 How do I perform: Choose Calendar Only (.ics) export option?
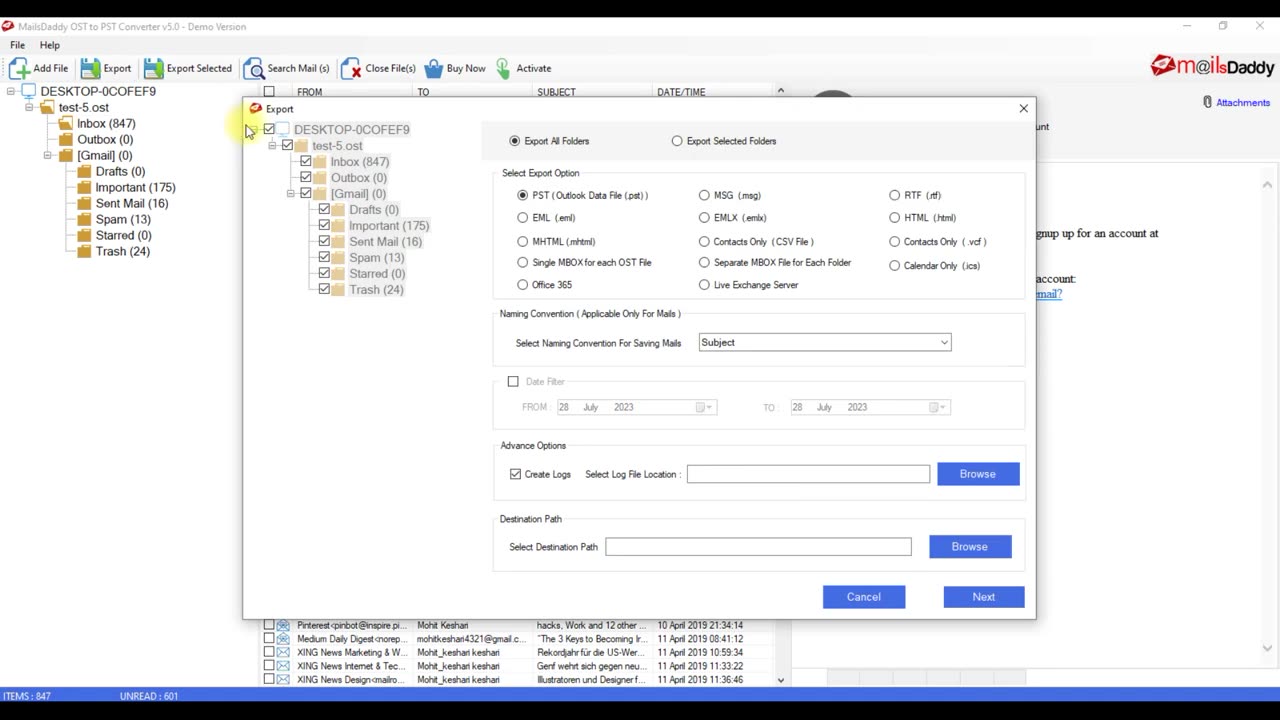[894, 266]
